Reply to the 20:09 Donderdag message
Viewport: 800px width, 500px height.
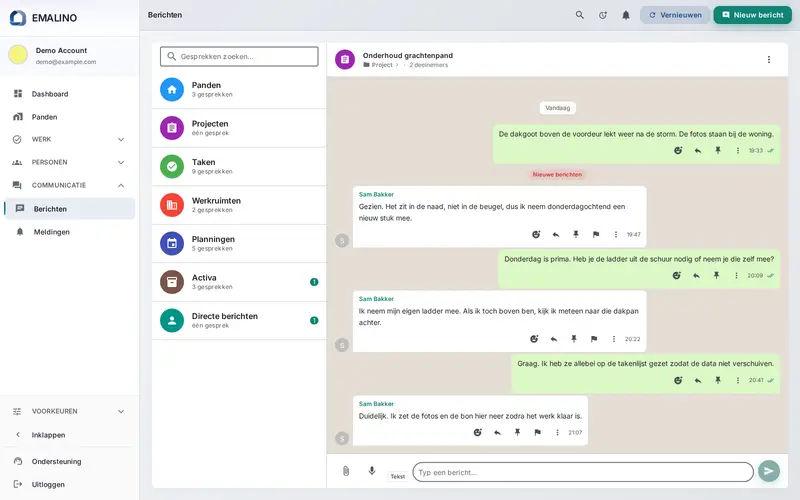pyautogui.click(x=696, y=276)
